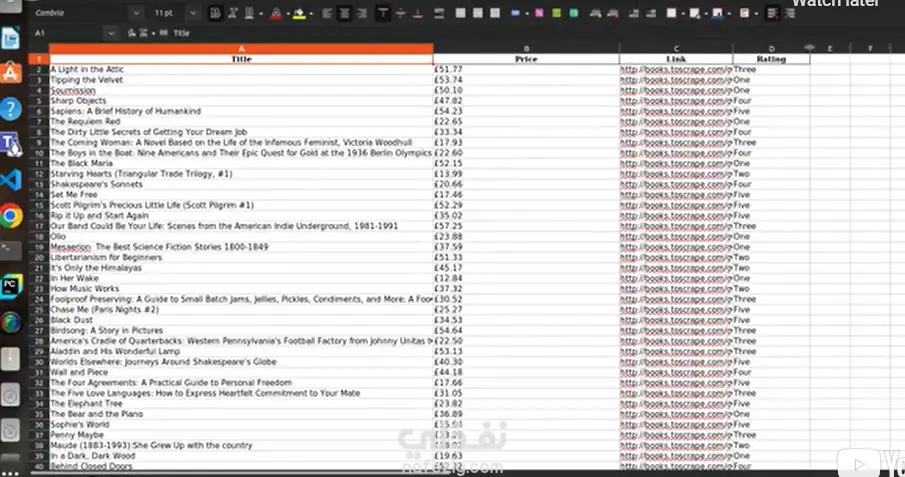Click the Sum icon in formula bar
The image size is (905, 477).
(143, 33)
